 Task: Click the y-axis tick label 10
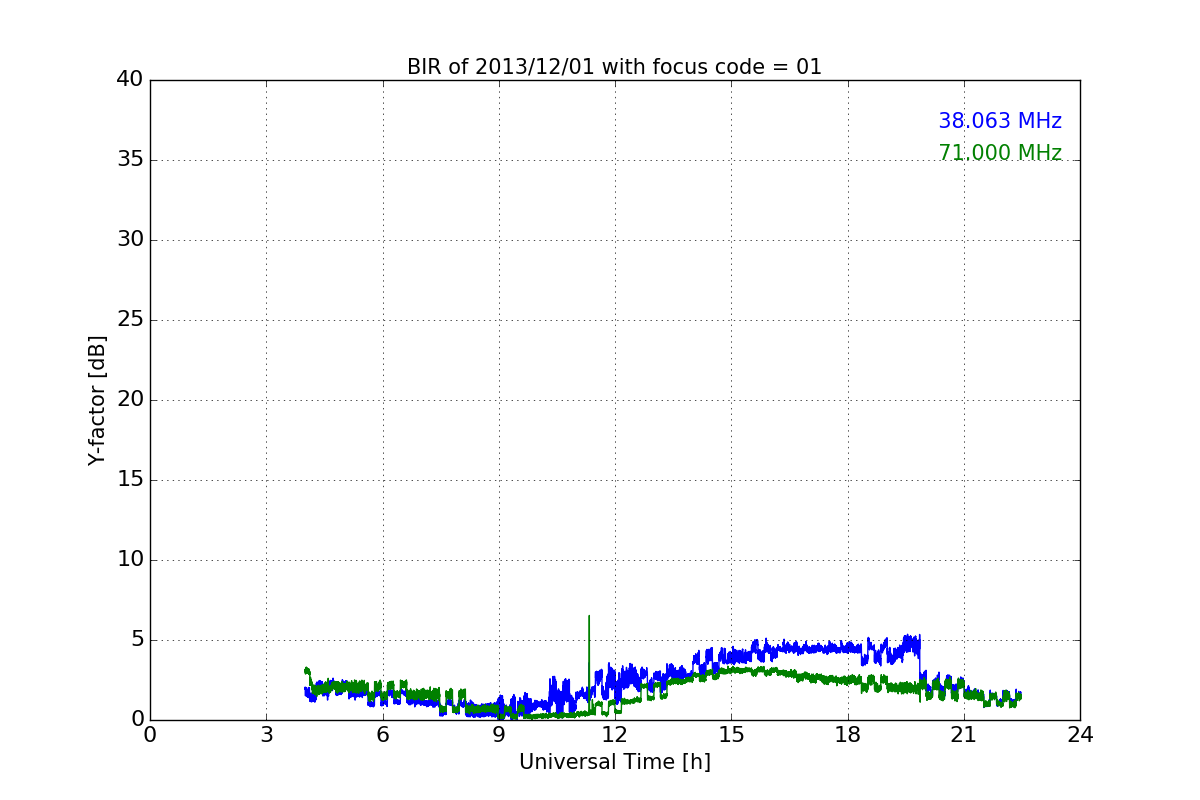click(x=130, y=560)
